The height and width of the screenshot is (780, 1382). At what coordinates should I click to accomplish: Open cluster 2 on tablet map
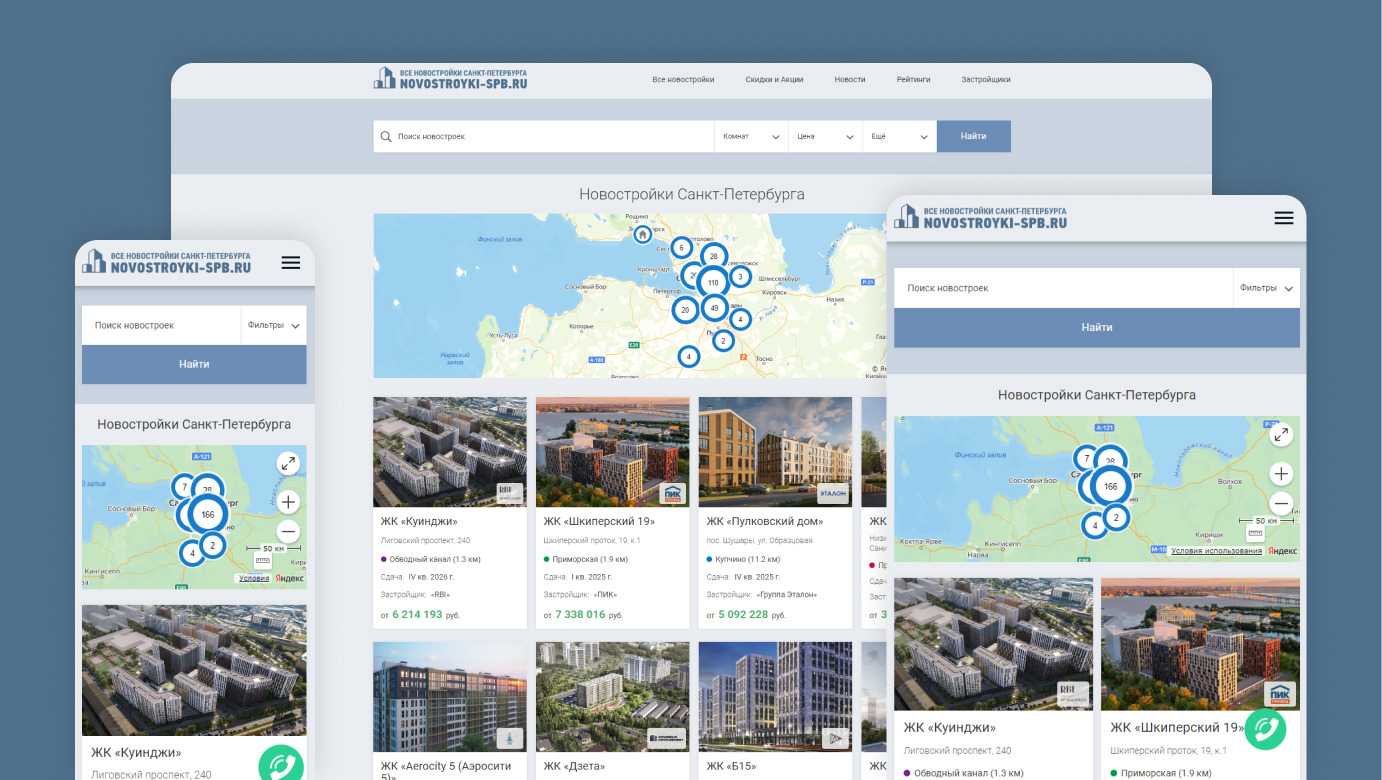point(1117,517)
